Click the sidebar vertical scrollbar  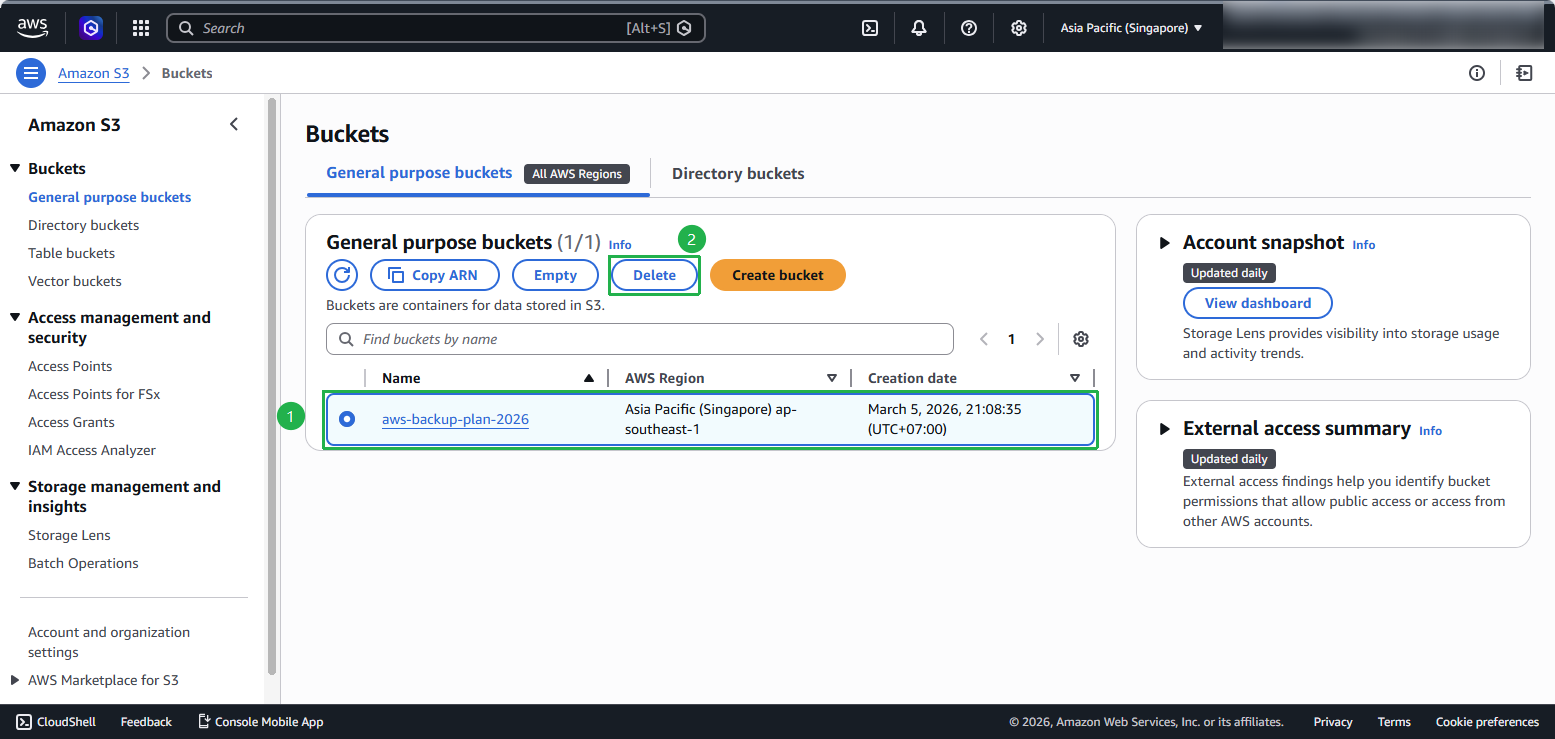[272, 386]
